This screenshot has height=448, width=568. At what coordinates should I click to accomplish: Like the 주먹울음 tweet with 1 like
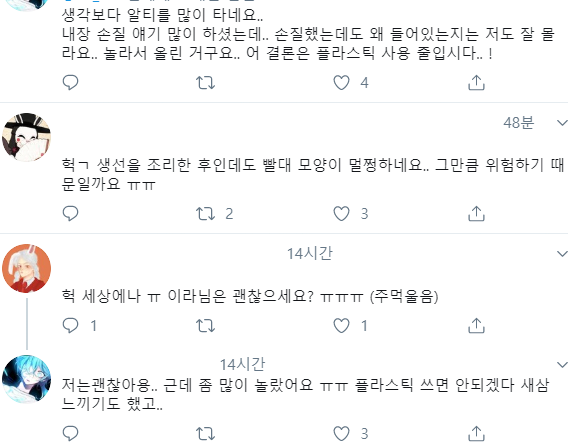tap(341, 325)
